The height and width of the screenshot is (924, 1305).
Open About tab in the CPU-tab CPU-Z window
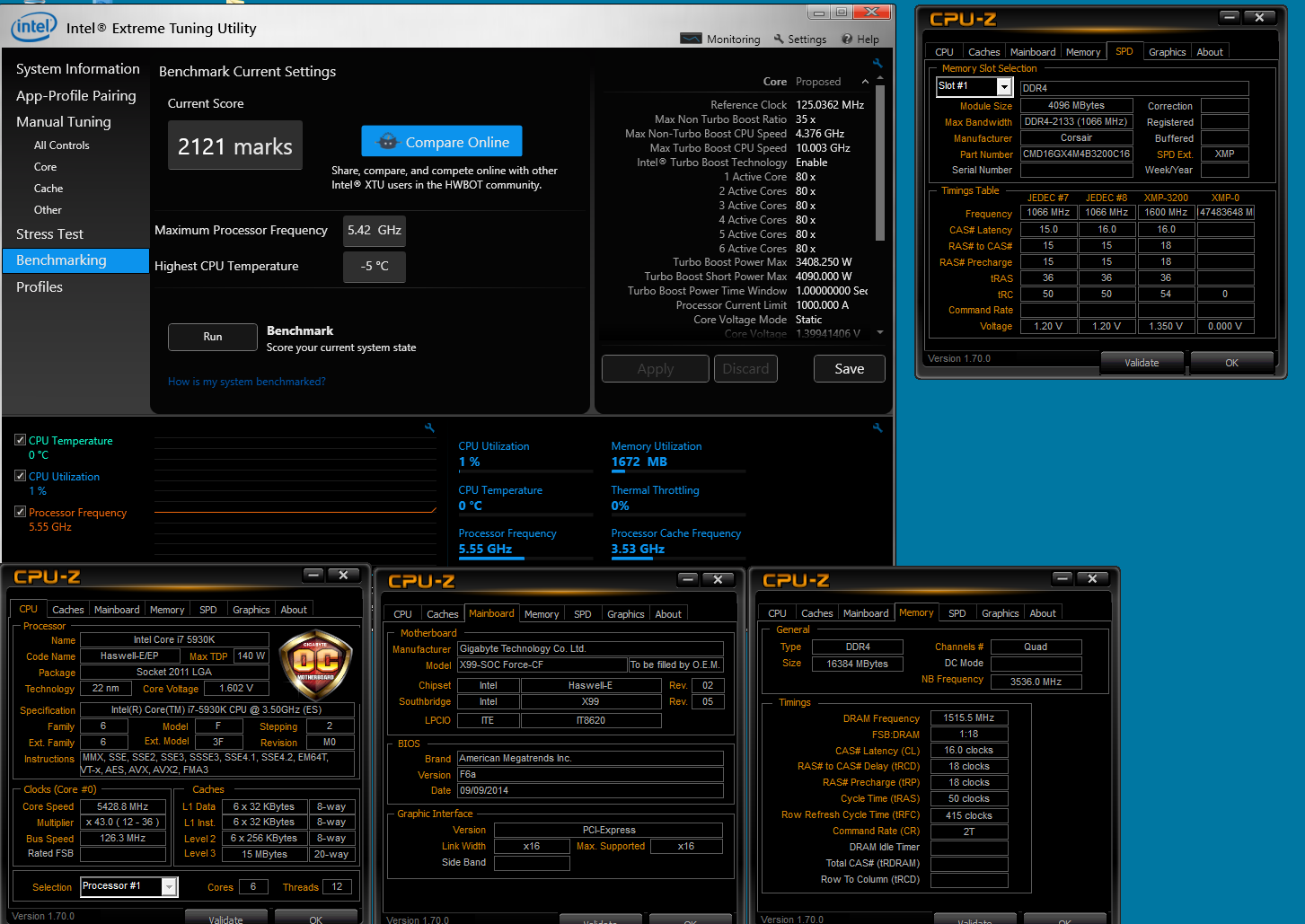click(x=294, y=610)
